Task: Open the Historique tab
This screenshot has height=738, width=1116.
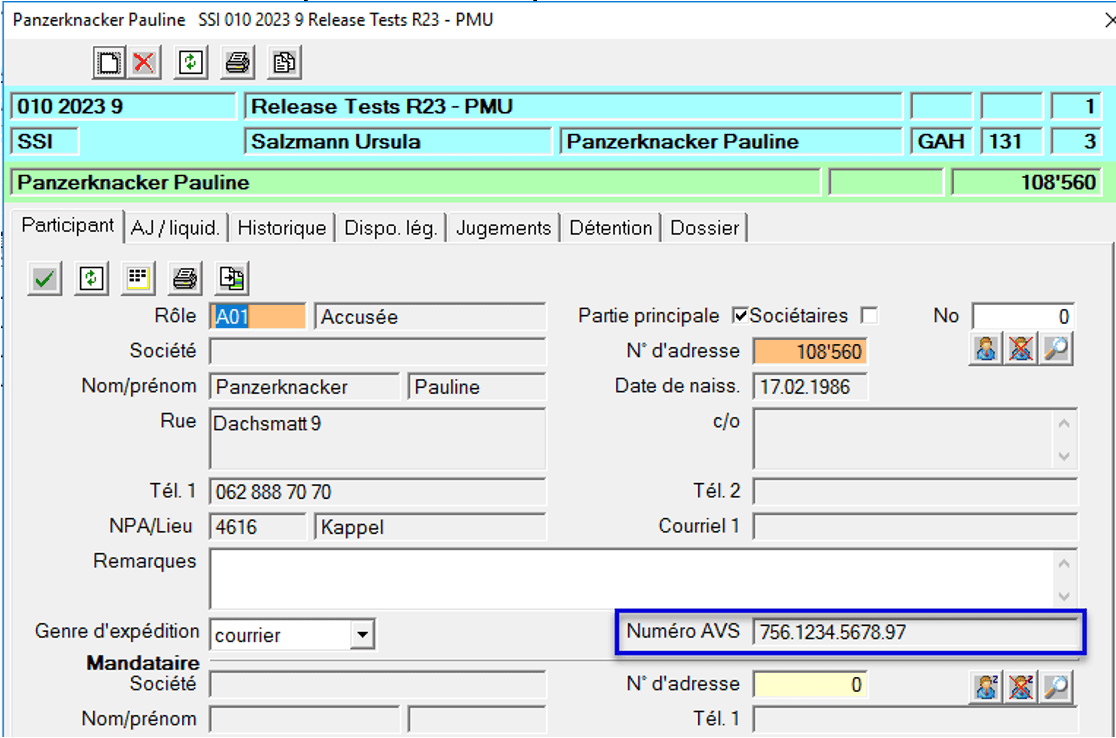Action: 282,228
